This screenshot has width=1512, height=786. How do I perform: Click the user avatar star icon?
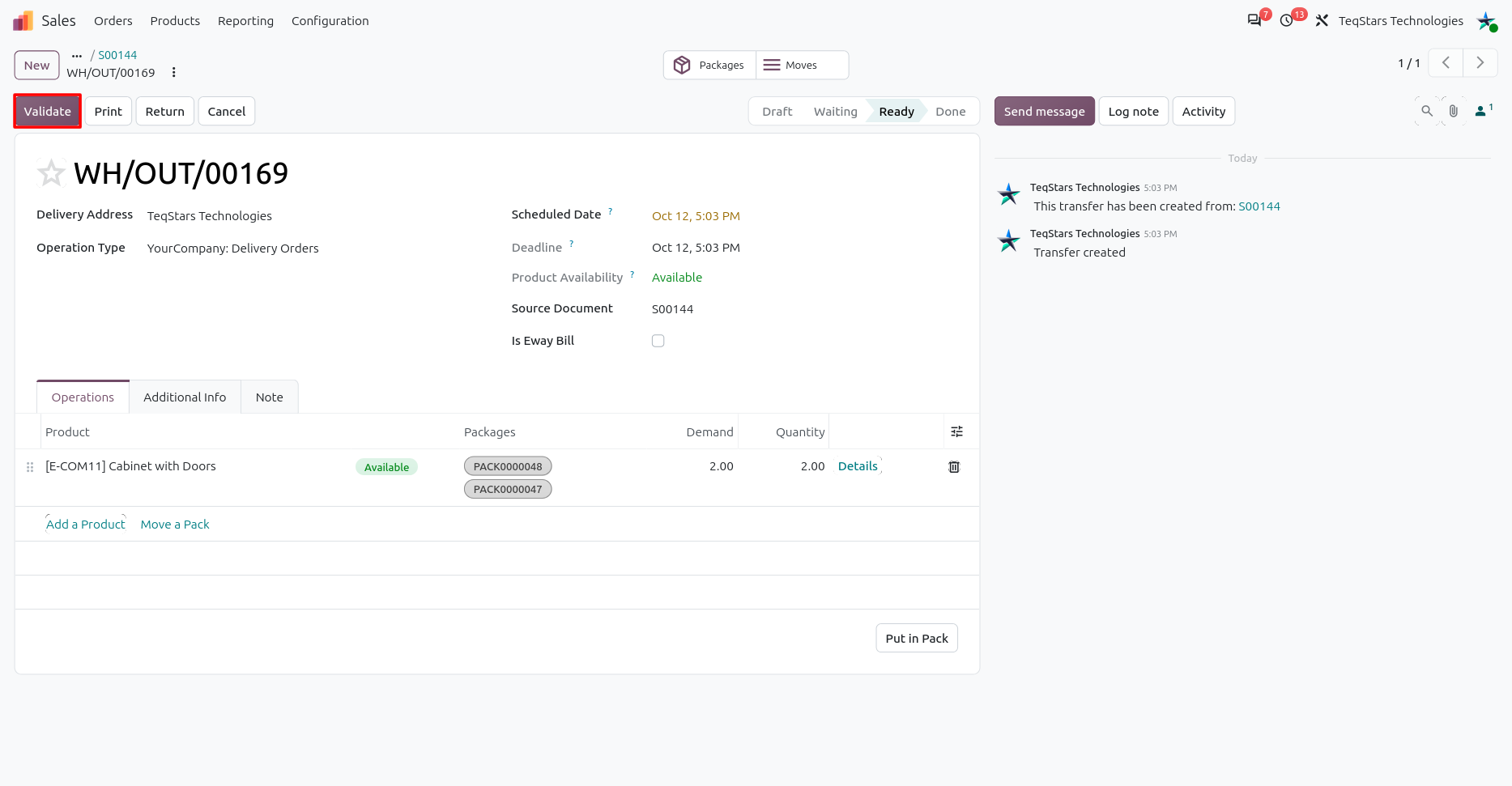(1487, 21)
